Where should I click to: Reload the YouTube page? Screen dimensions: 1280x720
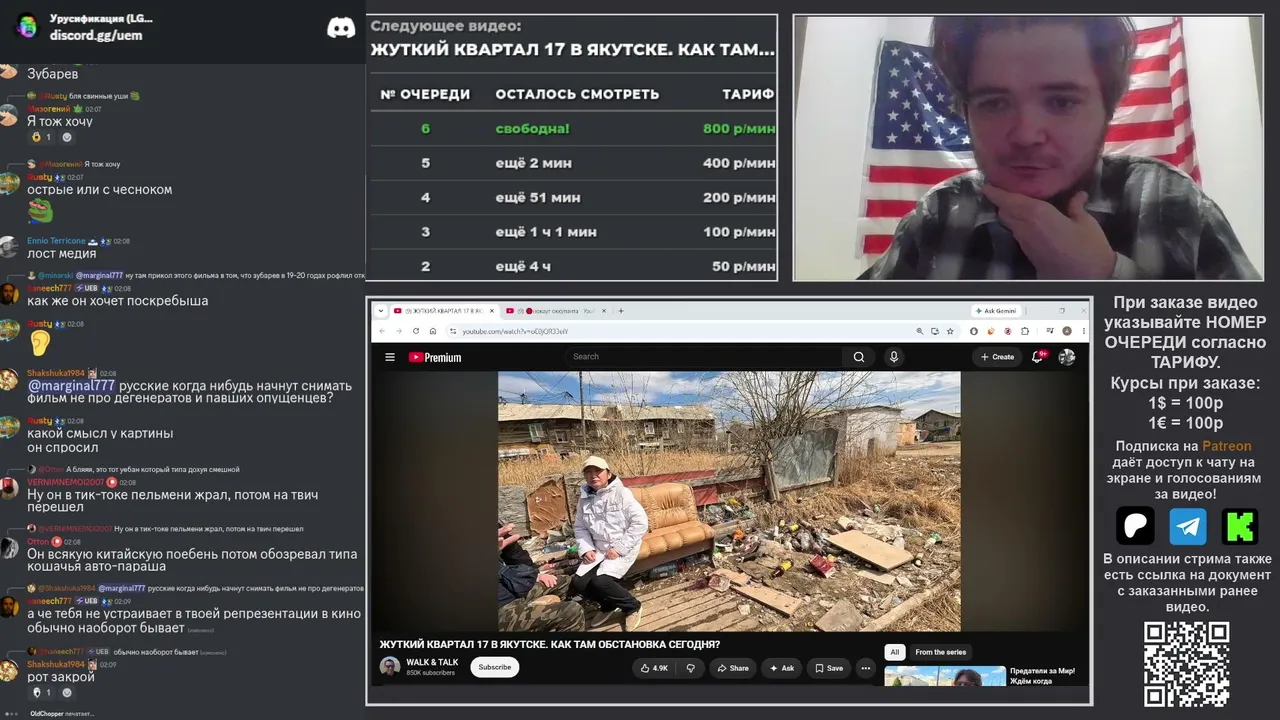coord(415,331)
